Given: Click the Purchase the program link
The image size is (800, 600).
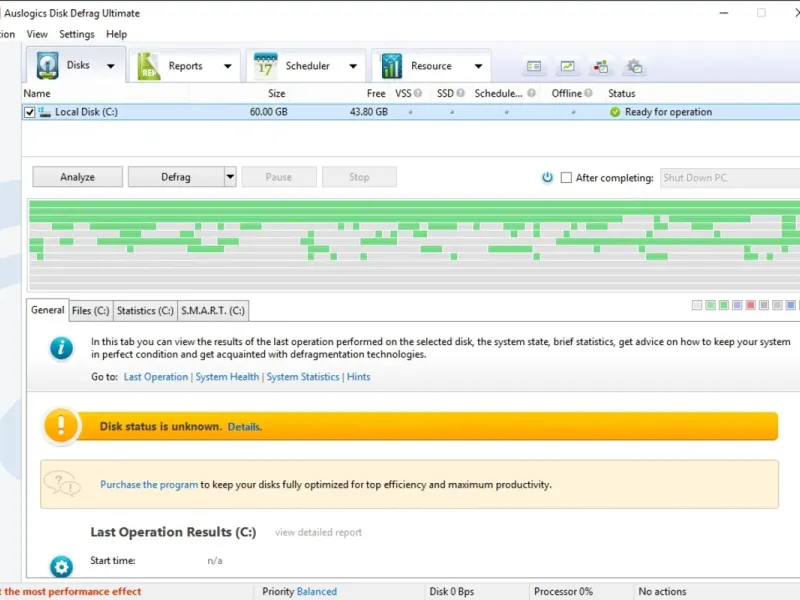Looking at the screenshot, I should [149, 484].
